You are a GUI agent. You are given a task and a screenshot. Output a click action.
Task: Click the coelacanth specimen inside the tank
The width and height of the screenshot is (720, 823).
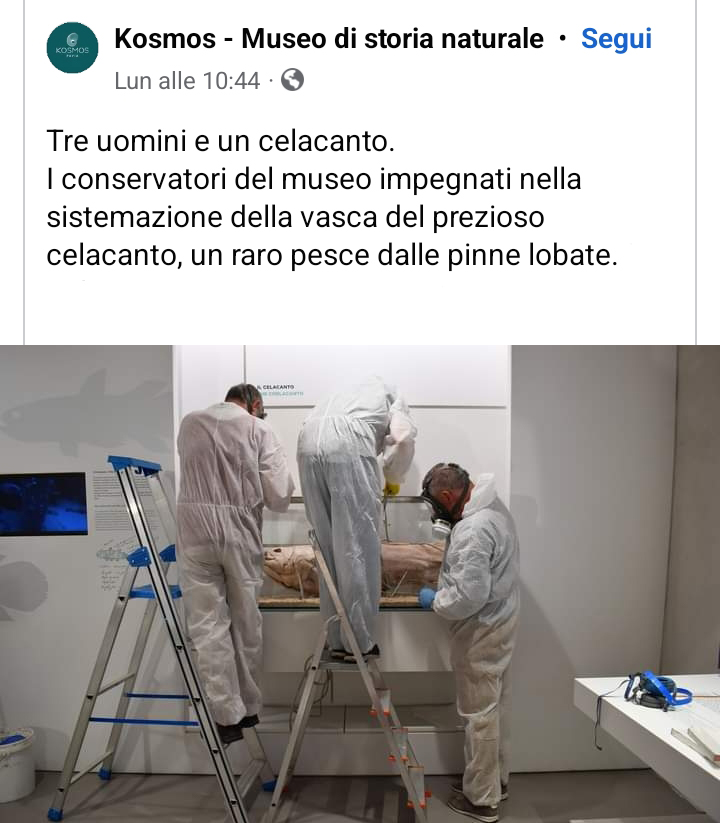click(353, 569)
